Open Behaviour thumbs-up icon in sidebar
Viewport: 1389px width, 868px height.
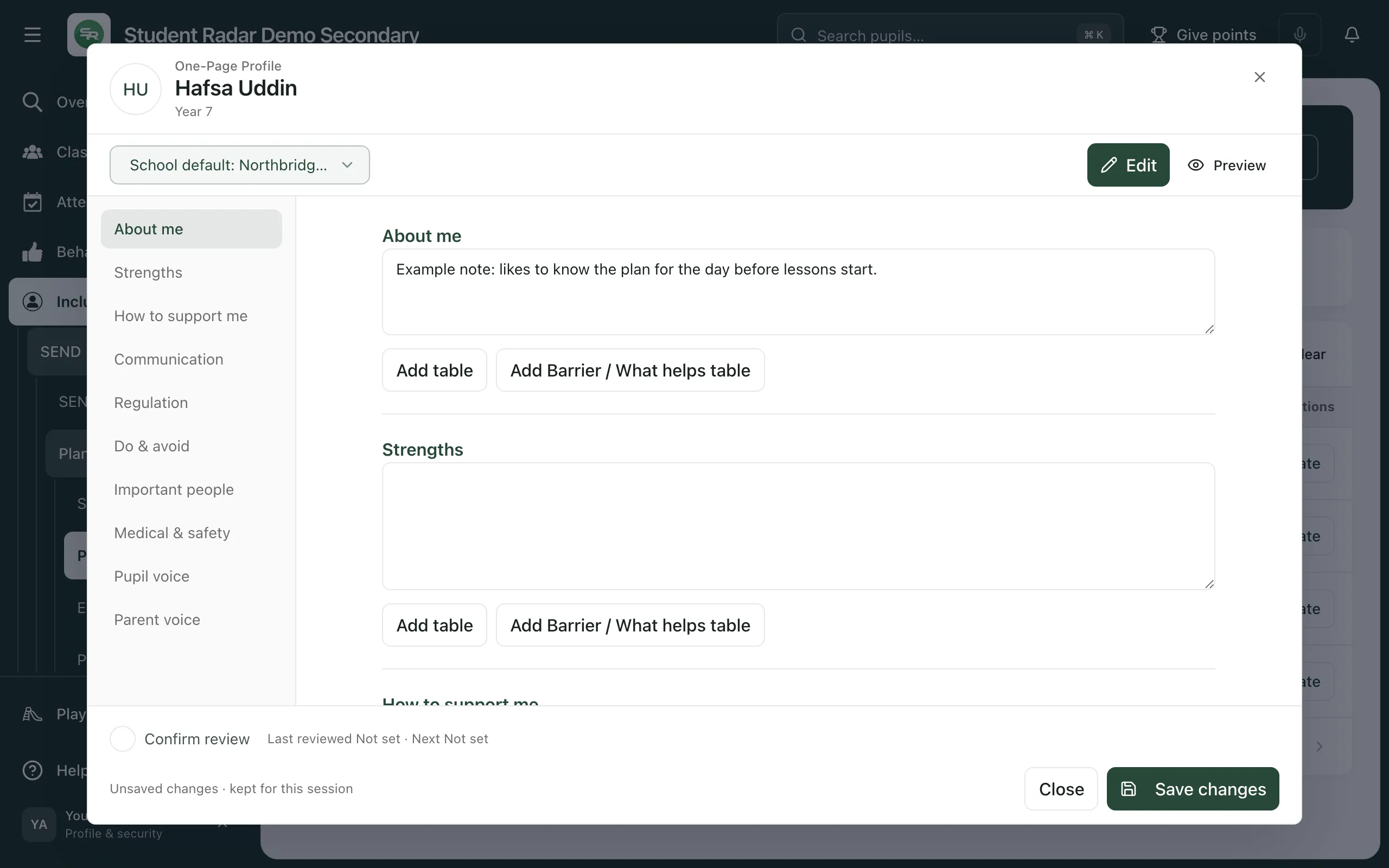coord(32,252)
